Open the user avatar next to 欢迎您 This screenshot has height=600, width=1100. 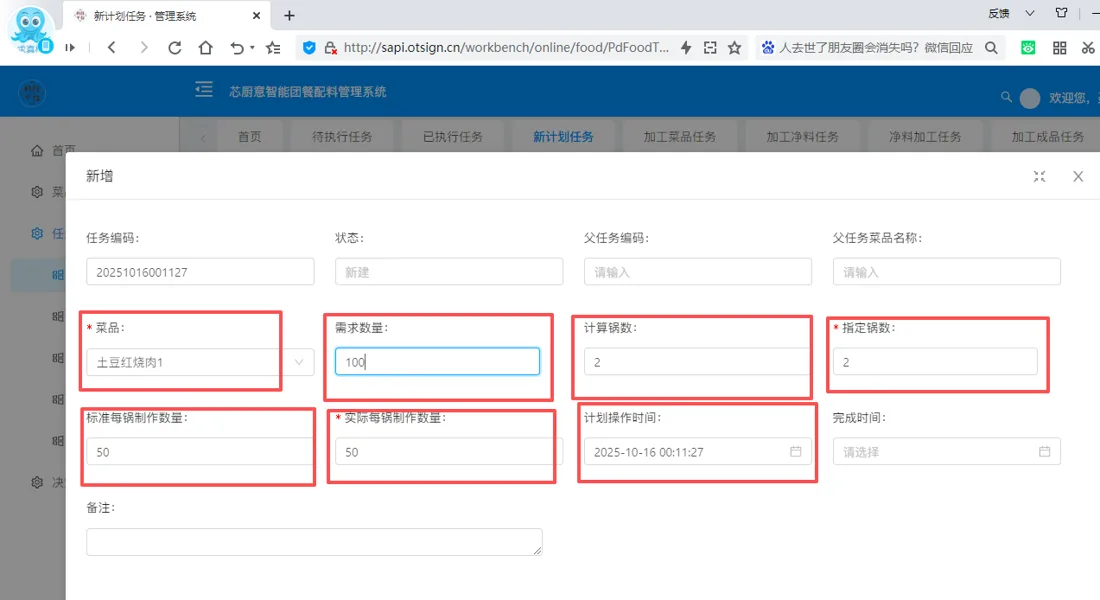pos(1030,98)
